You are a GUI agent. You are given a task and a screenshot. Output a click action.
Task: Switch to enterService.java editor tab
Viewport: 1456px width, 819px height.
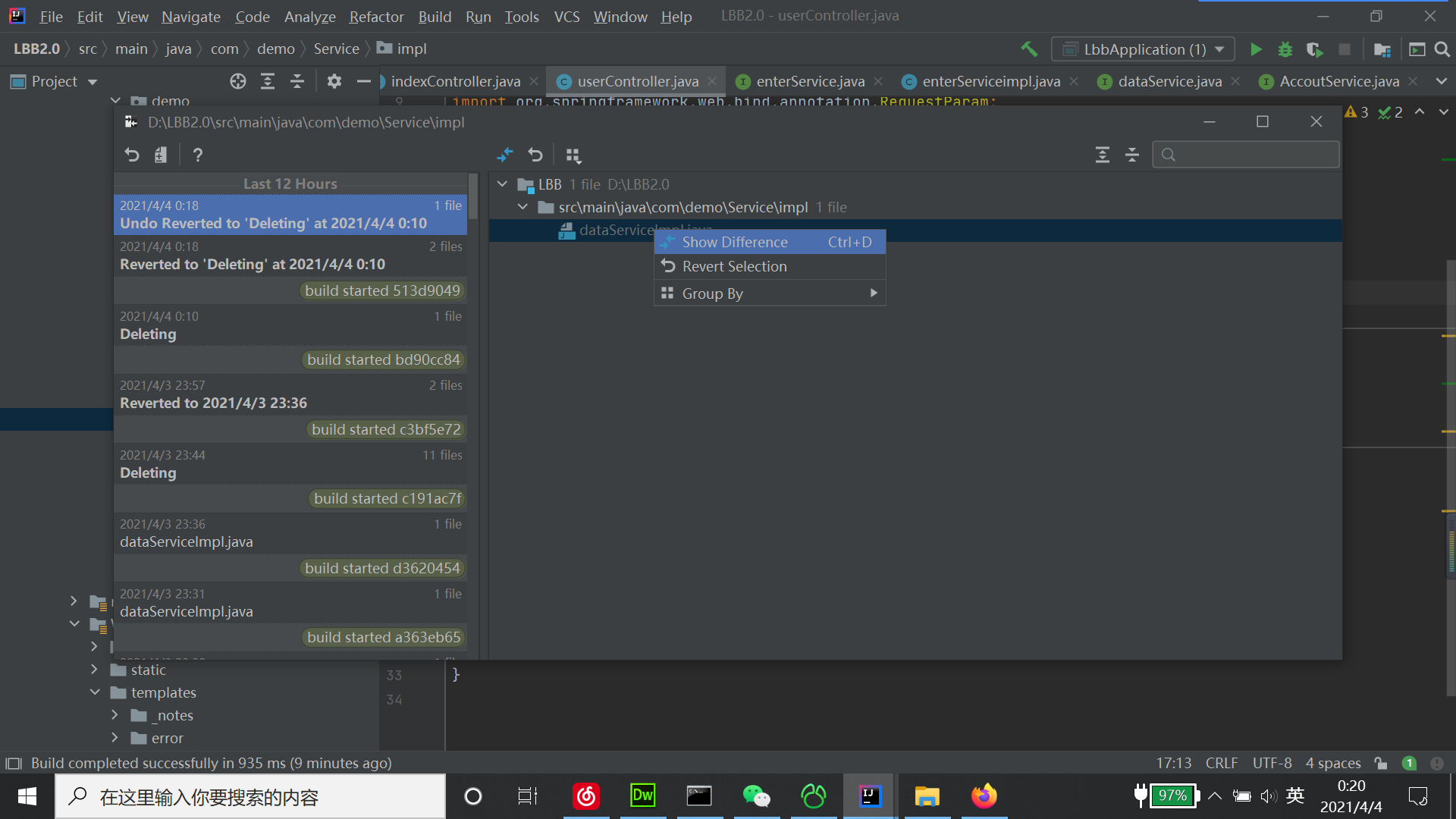pyautogui.click(x=809, y=81)
